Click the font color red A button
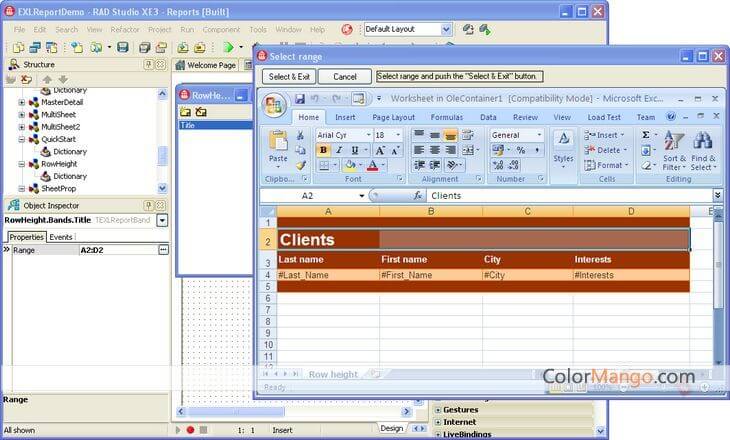 click(372, 165)
